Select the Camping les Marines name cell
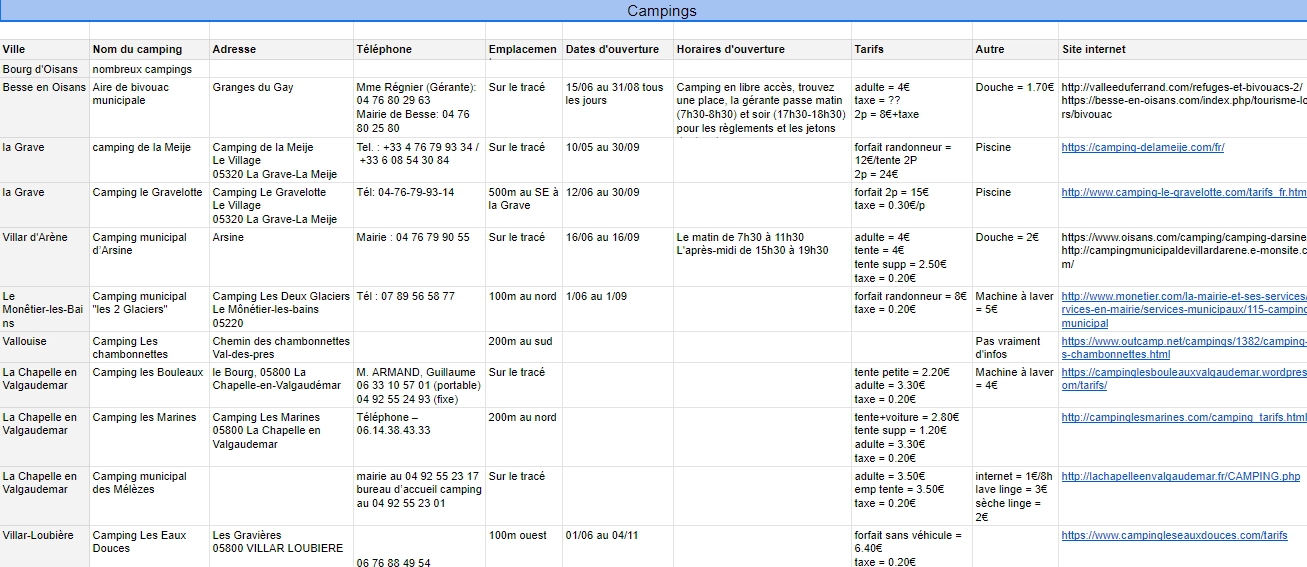1307x567 pixels. [149, 437]
